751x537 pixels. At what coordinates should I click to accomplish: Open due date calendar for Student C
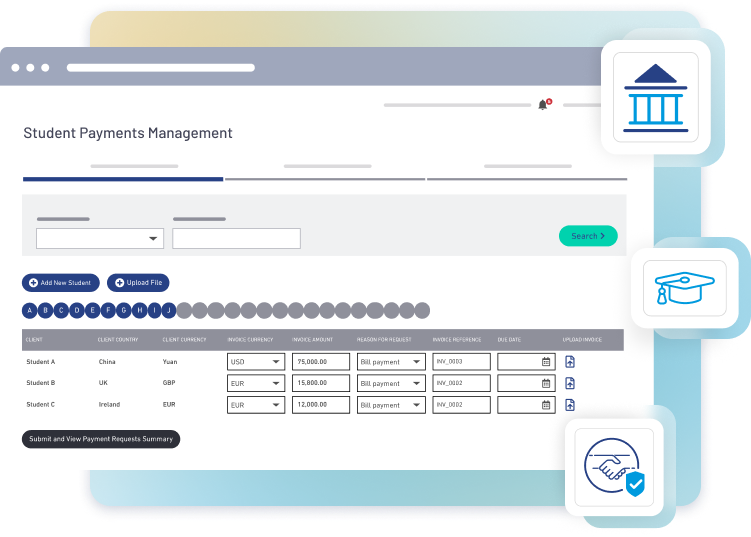tap(546, 405)
